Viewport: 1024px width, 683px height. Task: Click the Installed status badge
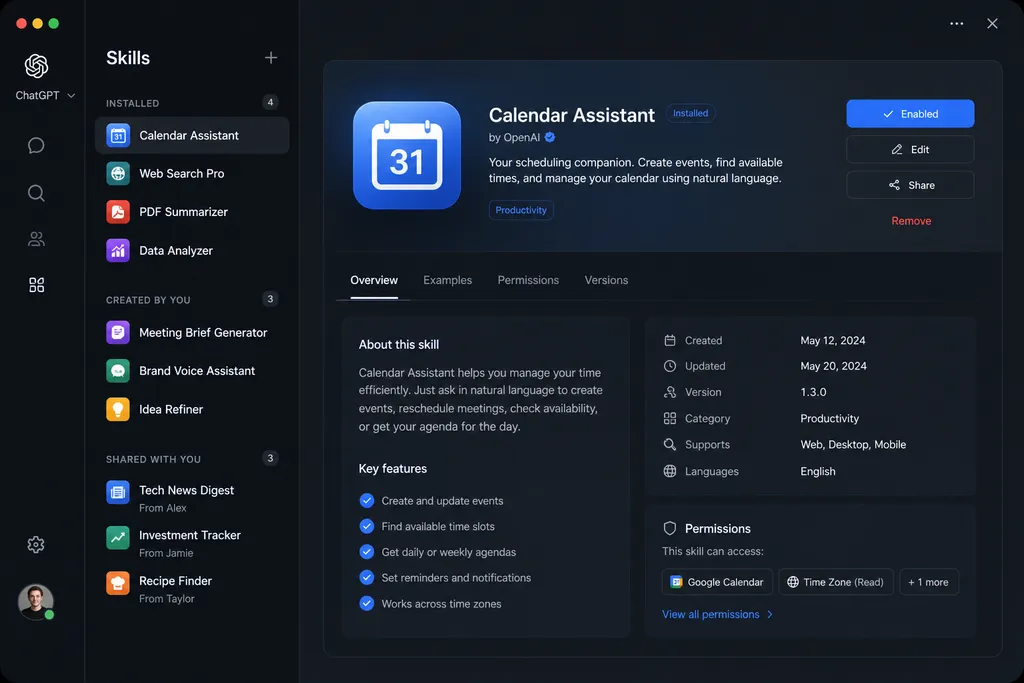coord(690,113)
